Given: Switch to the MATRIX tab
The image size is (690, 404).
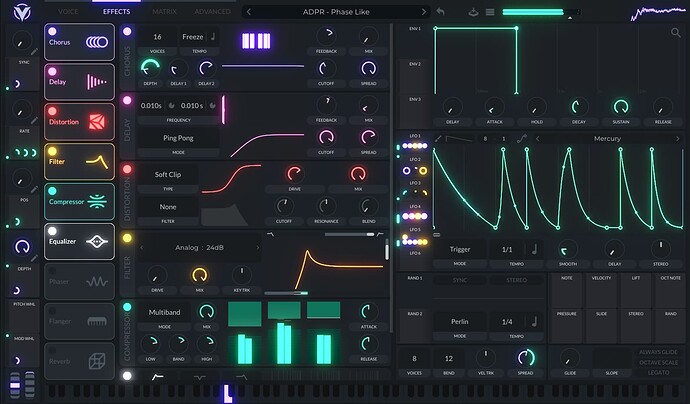Looking at the screenshot, I should [x=164, y=11].
